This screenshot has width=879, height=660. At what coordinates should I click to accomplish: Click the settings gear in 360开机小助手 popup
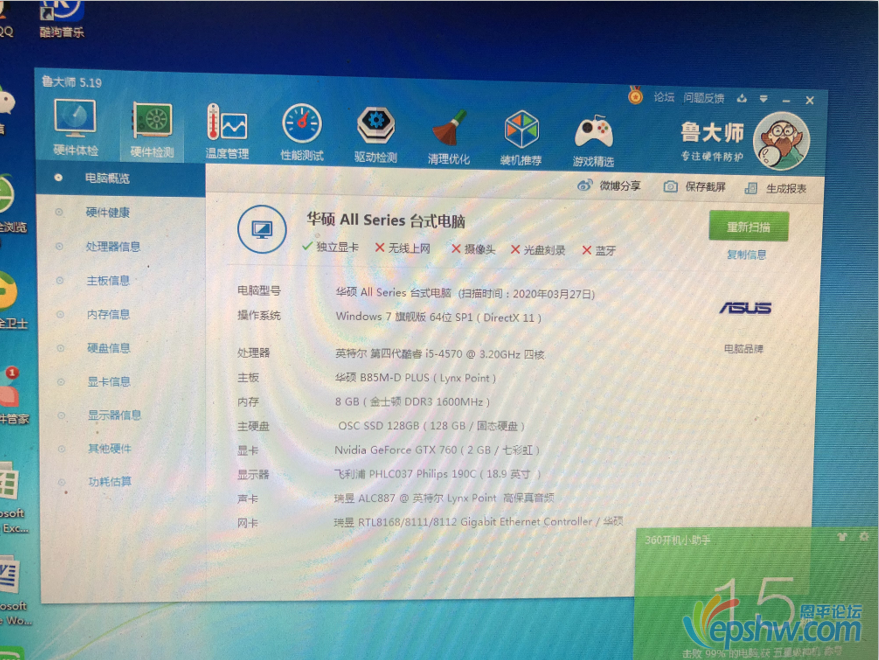point(864,537)
